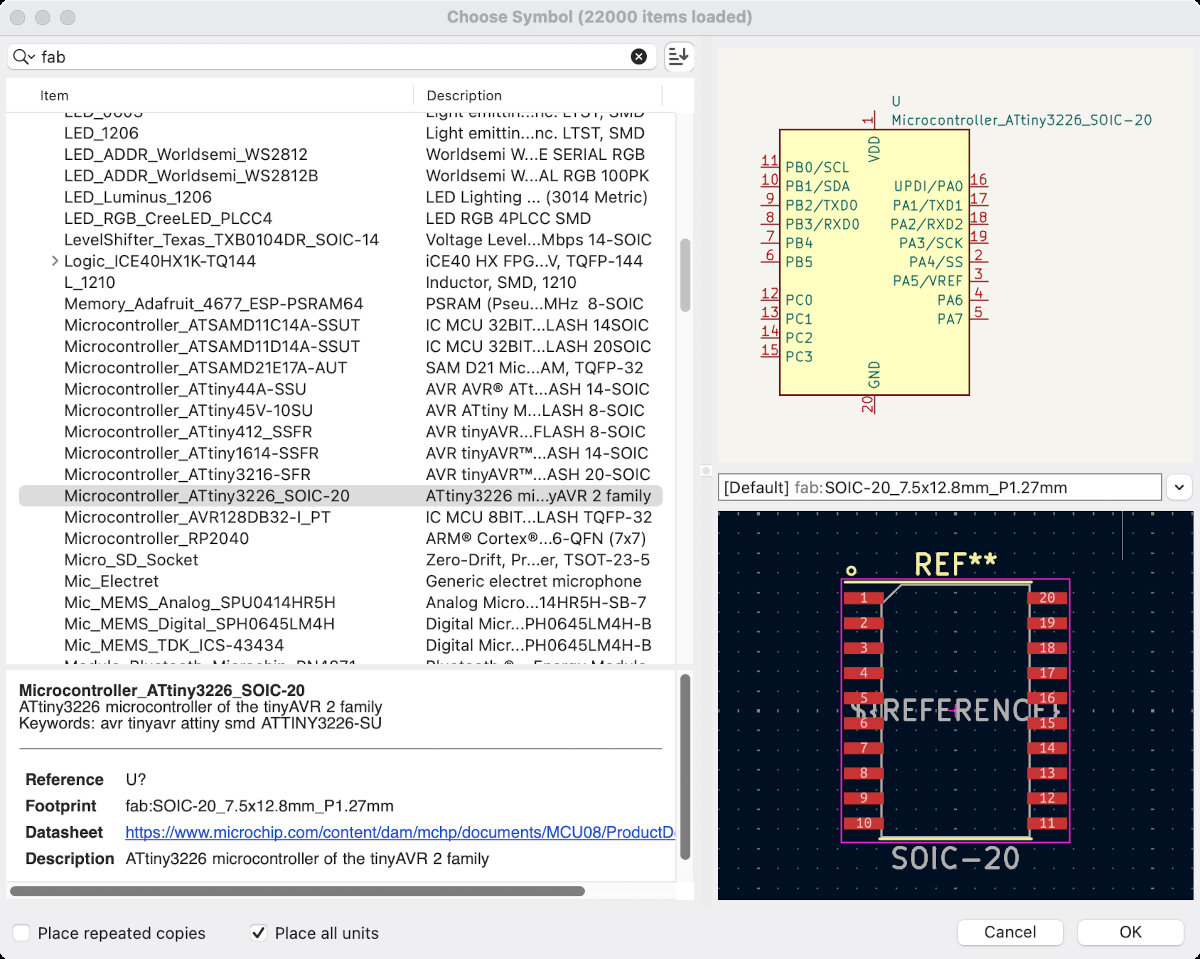Open the sort options button

[678, 57]
